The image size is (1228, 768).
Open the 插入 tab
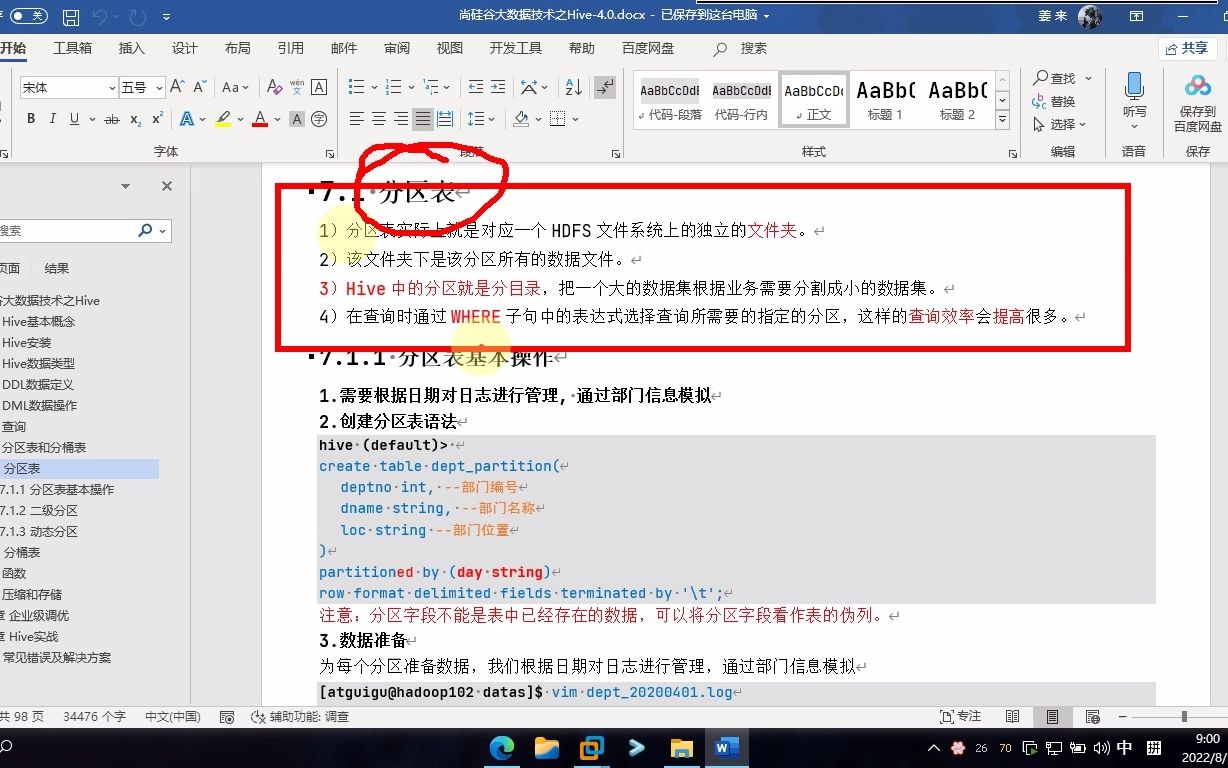[131, 48]
